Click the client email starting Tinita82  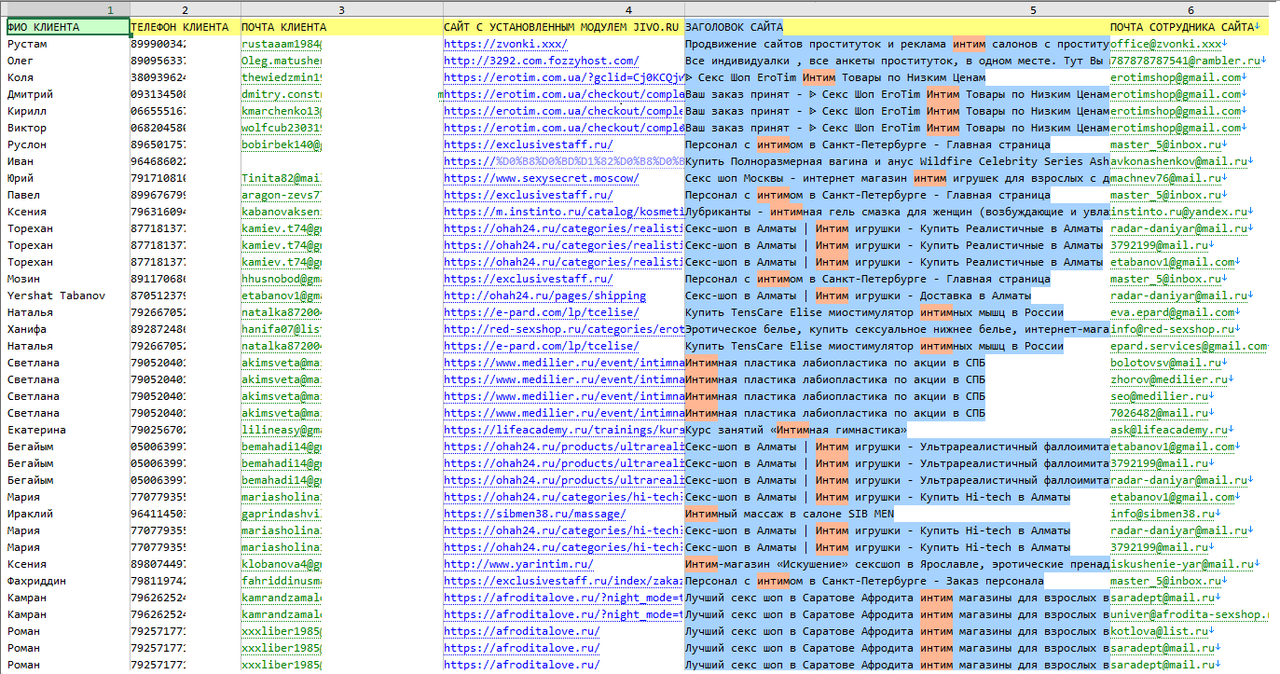pyautogui.click(x=281, y=178)
